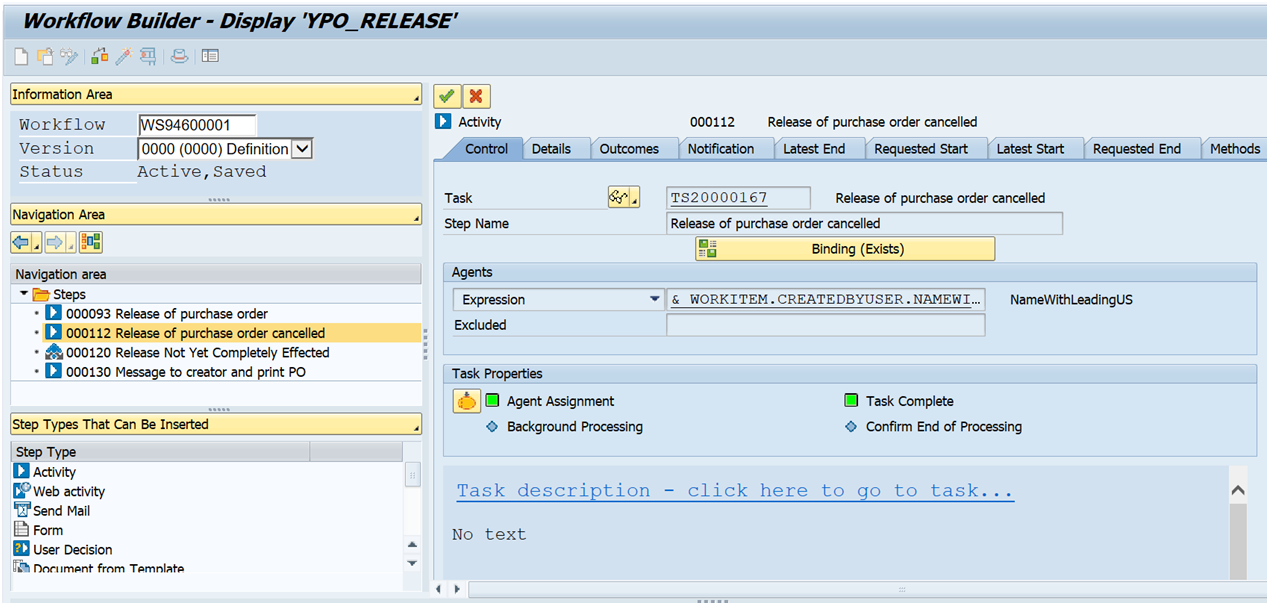Open the print function in the toolbar

[179, 56]
